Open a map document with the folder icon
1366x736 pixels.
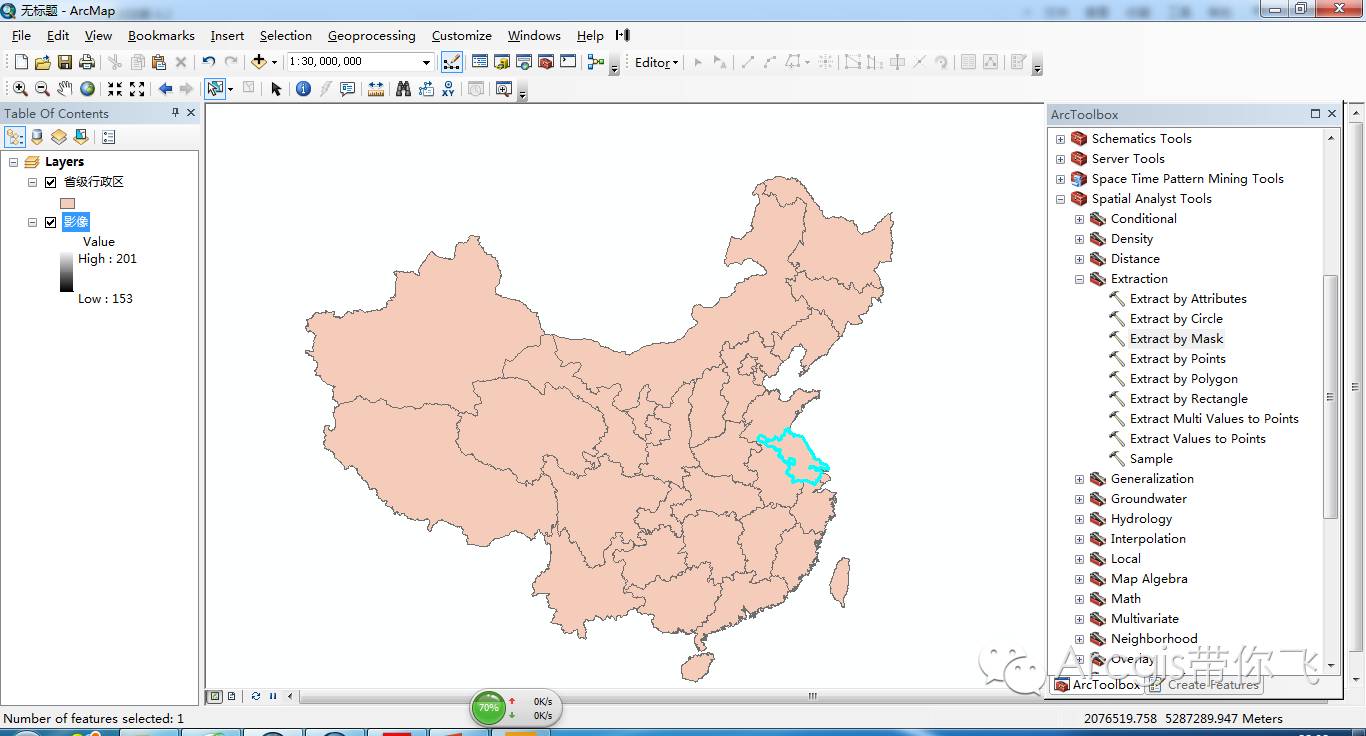click(x=42, y=62)
